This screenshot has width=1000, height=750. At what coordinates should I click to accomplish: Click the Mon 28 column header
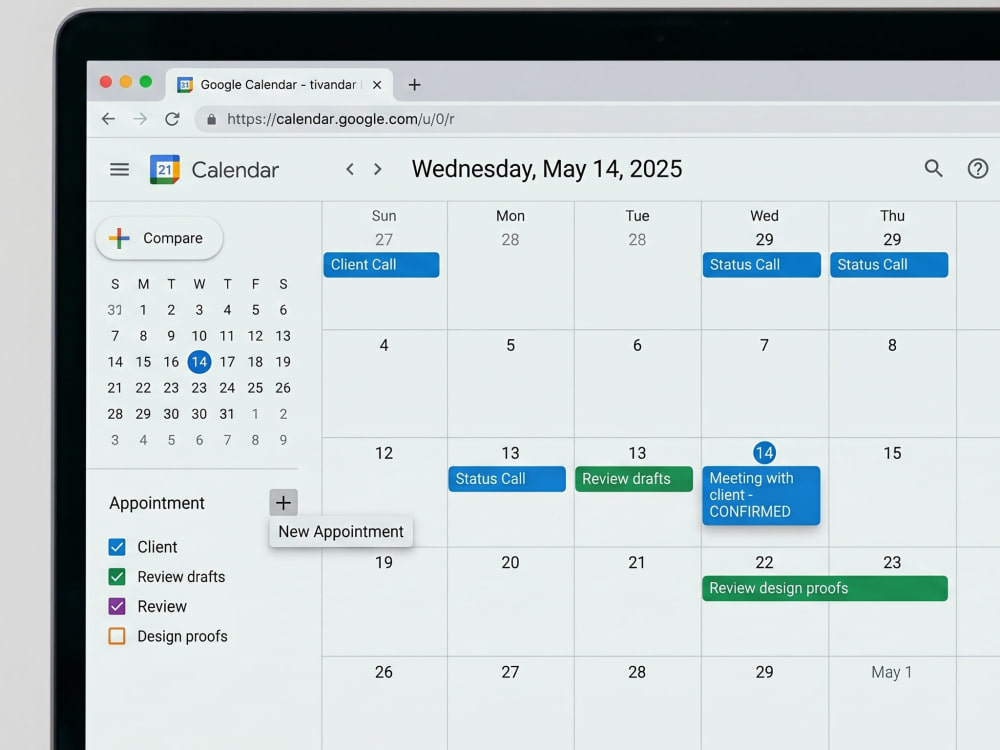[510, 228]
